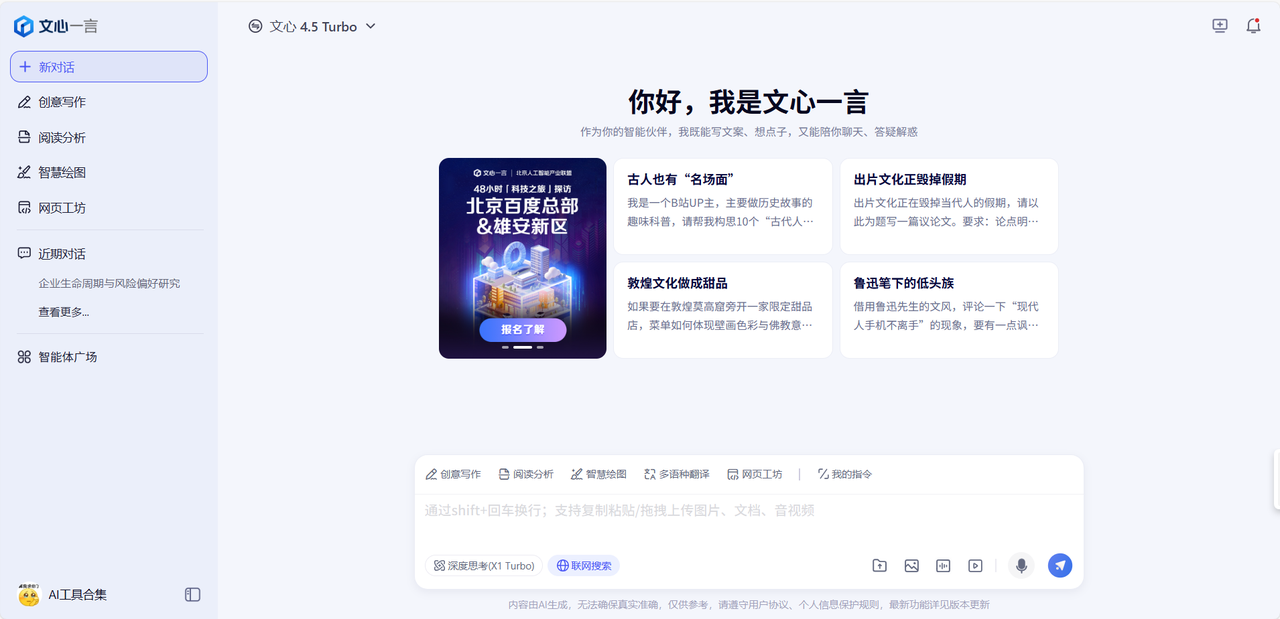
Task: Open the 个人信息保护规则 footer link
Action: pyautogui.click(x=839, y=605)
